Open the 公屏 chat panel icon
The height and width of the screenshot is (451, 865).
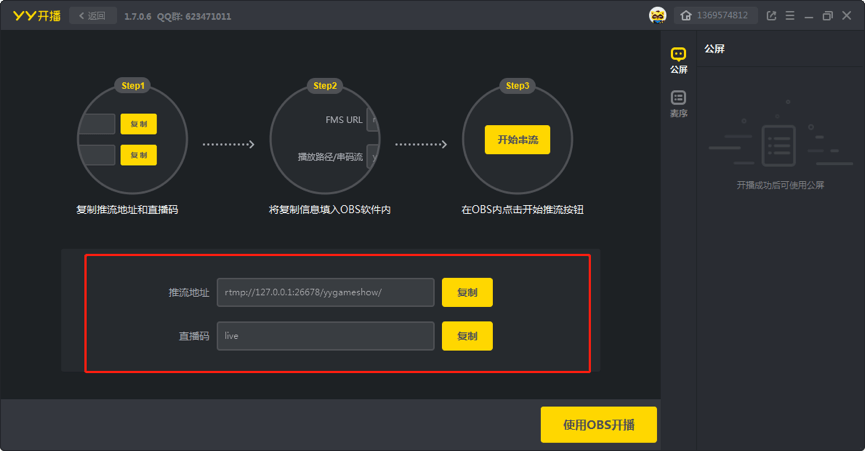coord(679,60)
